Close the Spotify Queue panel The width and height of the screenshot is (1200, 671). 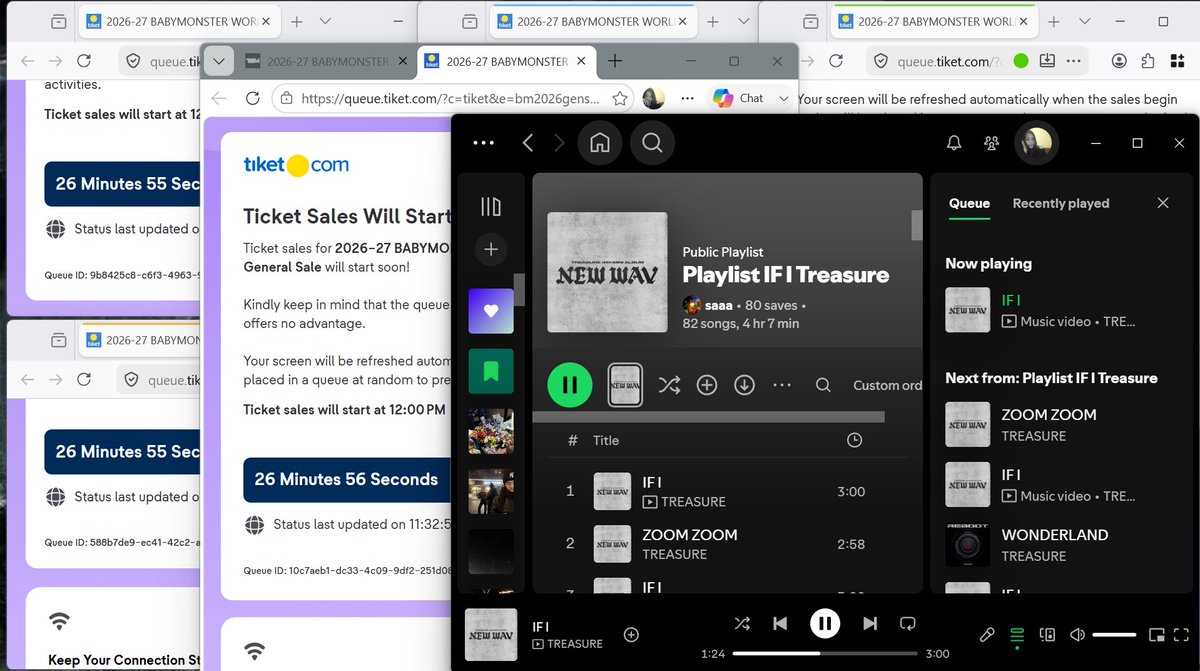point(1163,203)
